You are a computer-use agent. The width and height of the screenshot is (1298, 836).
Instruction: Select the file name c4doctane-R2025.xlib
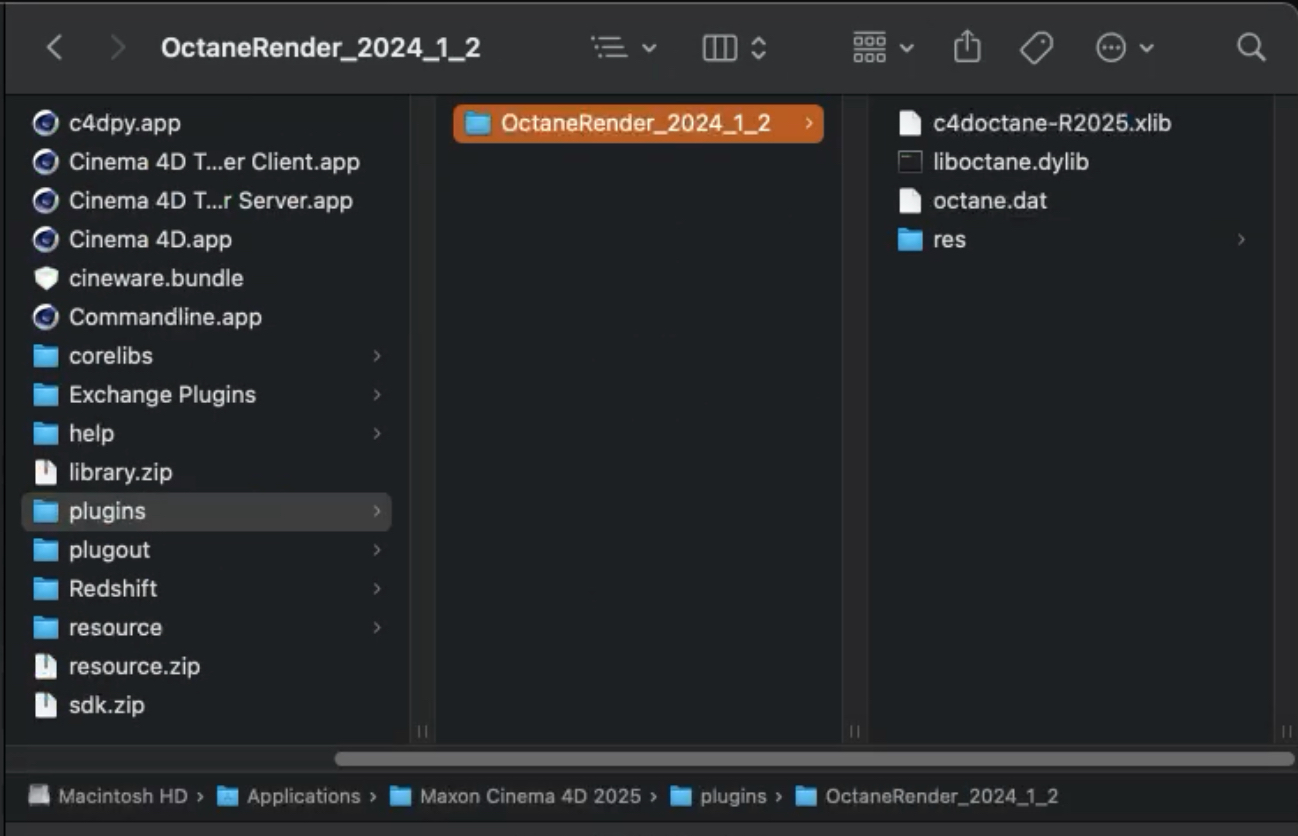(1052, 123)
